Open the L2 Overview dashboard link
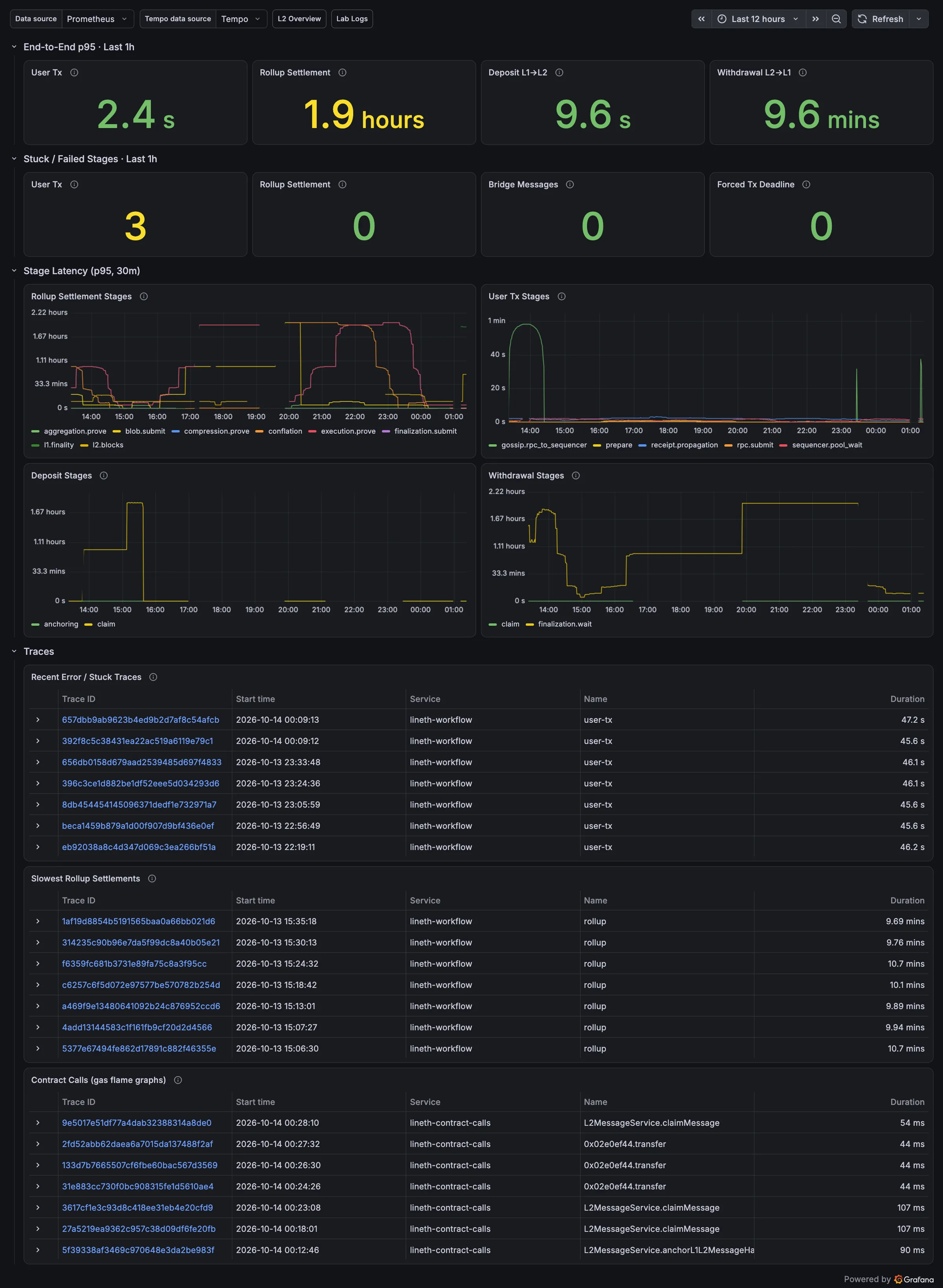 (299, 19)
